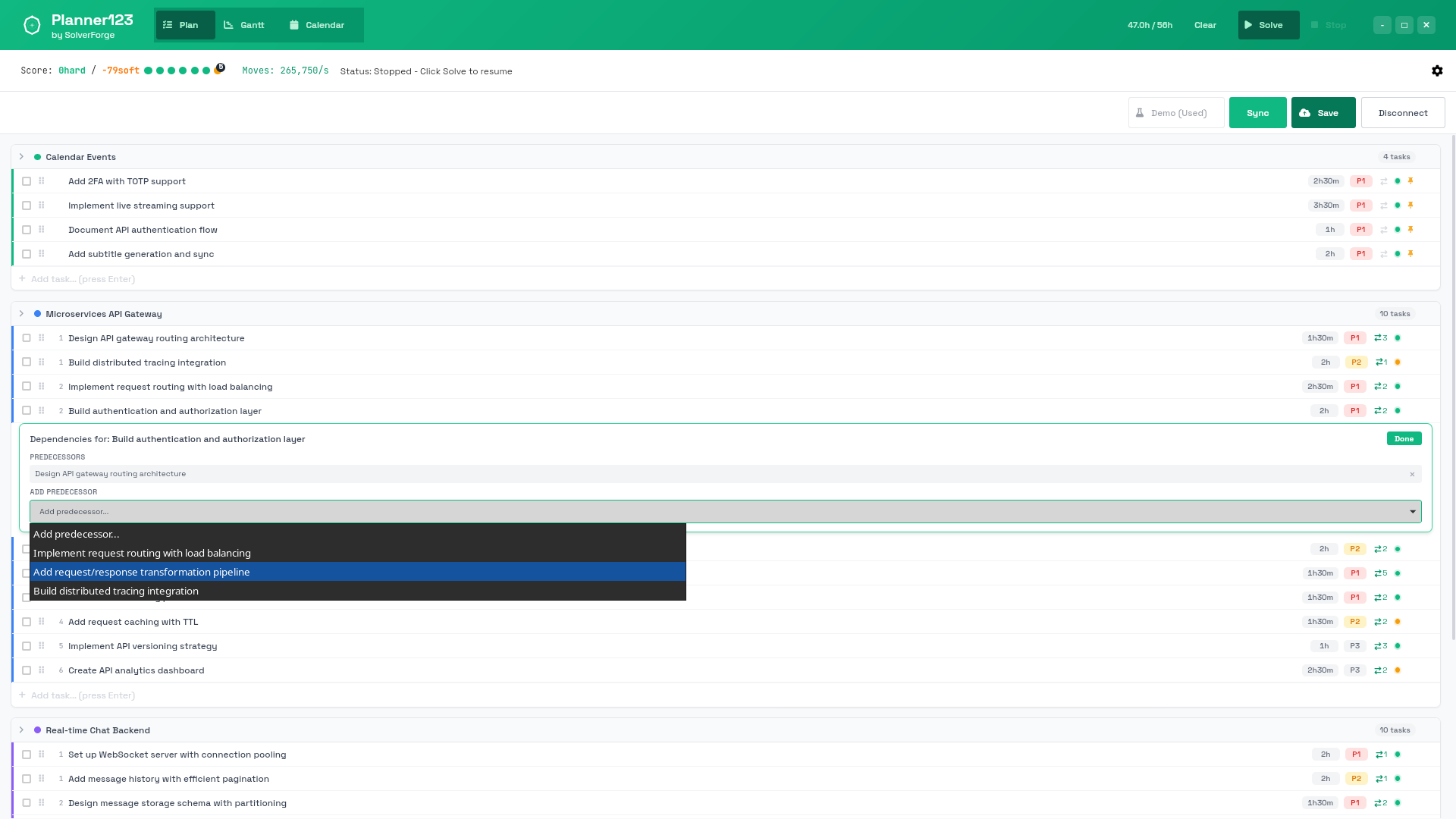Collapse the 'Real-time Chat Backend' group
This screenshot has height=819, width=1456.
20,730
